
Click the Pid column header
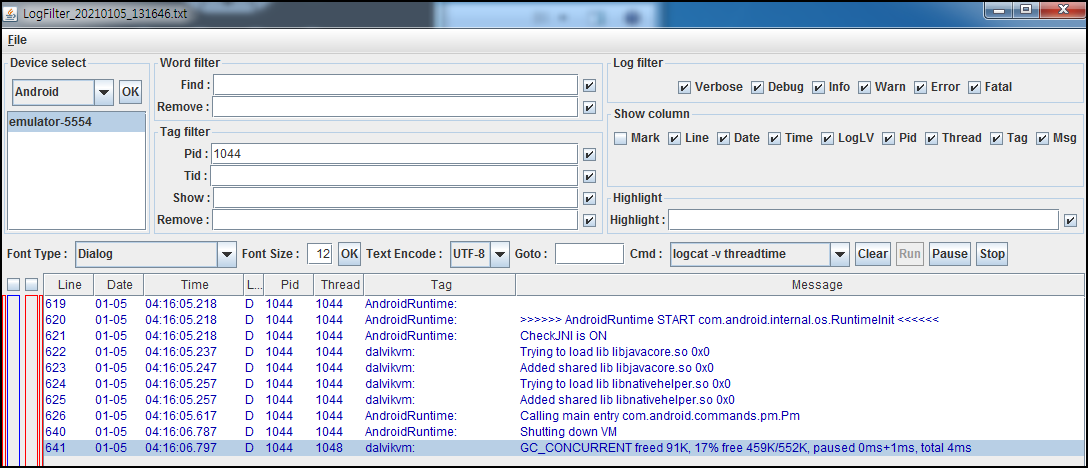click(x=289, y=285)
